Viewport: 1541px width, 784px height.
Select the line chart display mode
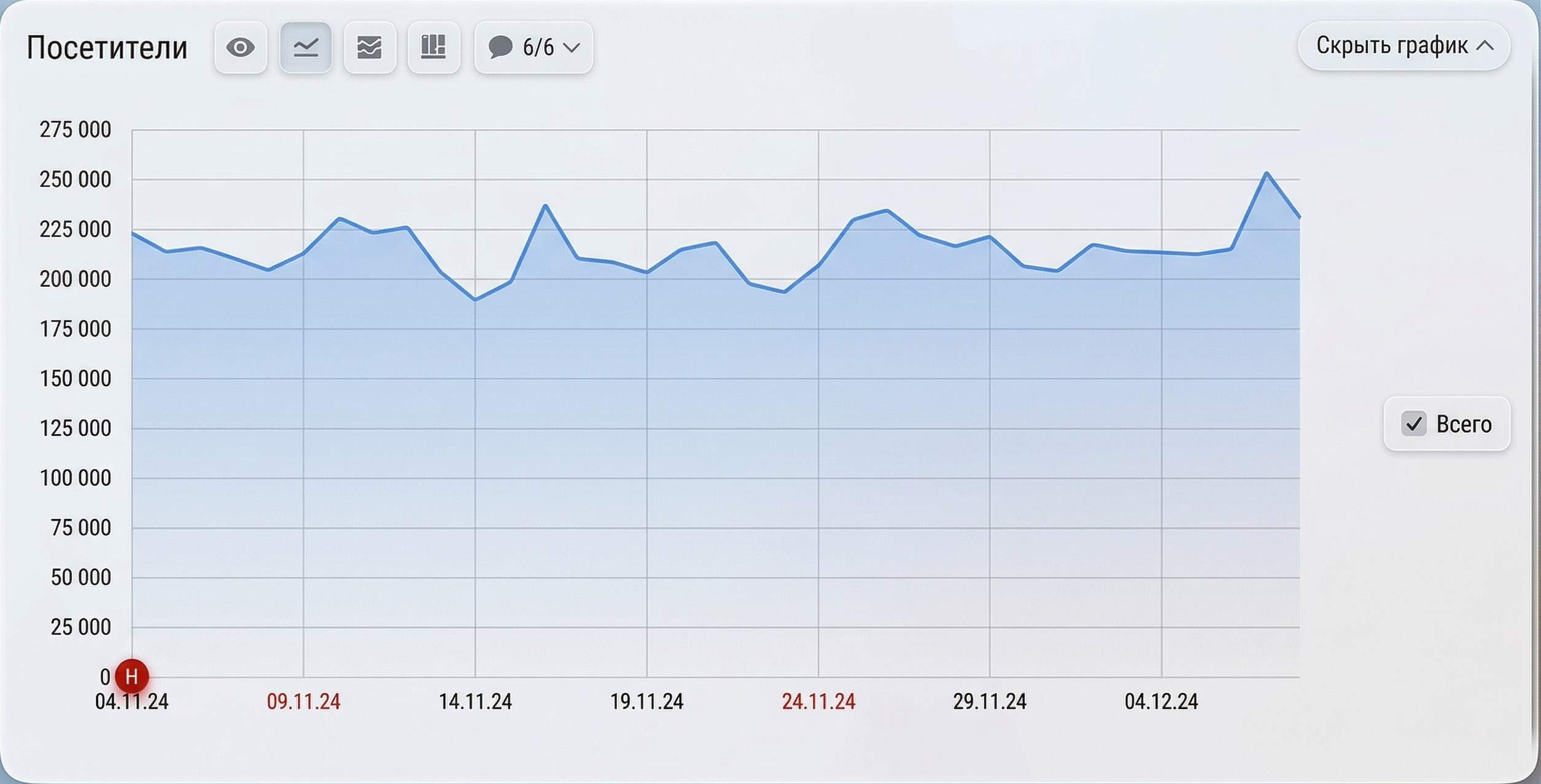tap(305, 47)
